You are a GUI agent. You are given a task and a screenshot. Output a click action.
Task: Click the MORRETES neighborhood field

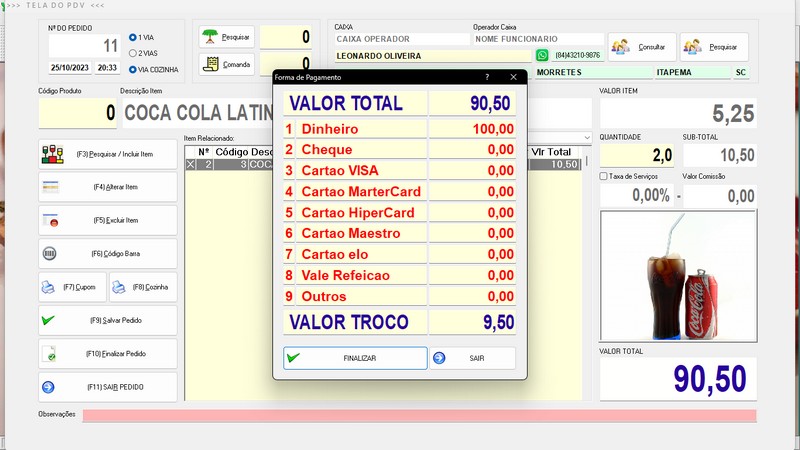tap(593, 72)
